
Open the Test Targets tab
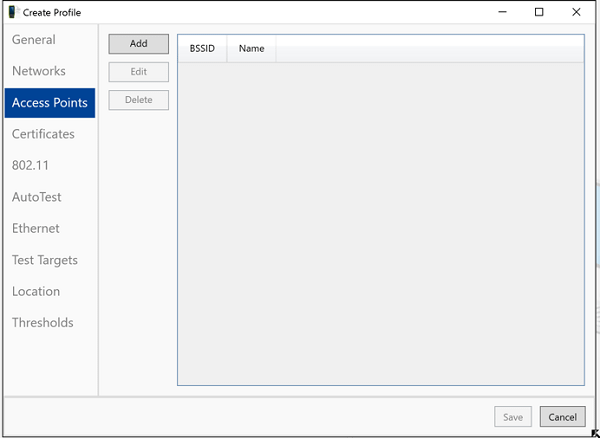pos(45,260)
